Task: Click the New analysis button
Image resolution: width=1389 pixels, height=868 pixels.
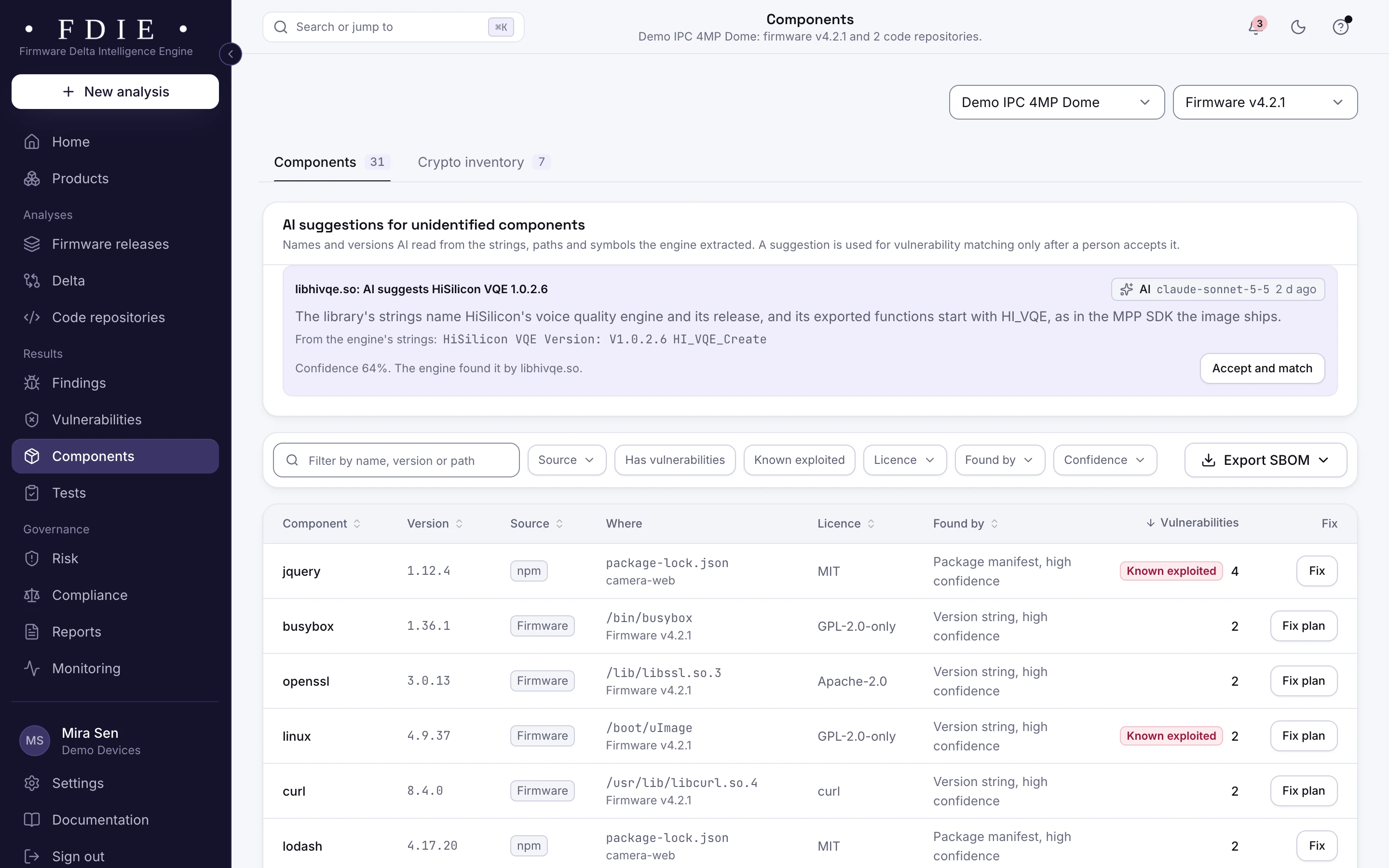Action: coord(115,91)
